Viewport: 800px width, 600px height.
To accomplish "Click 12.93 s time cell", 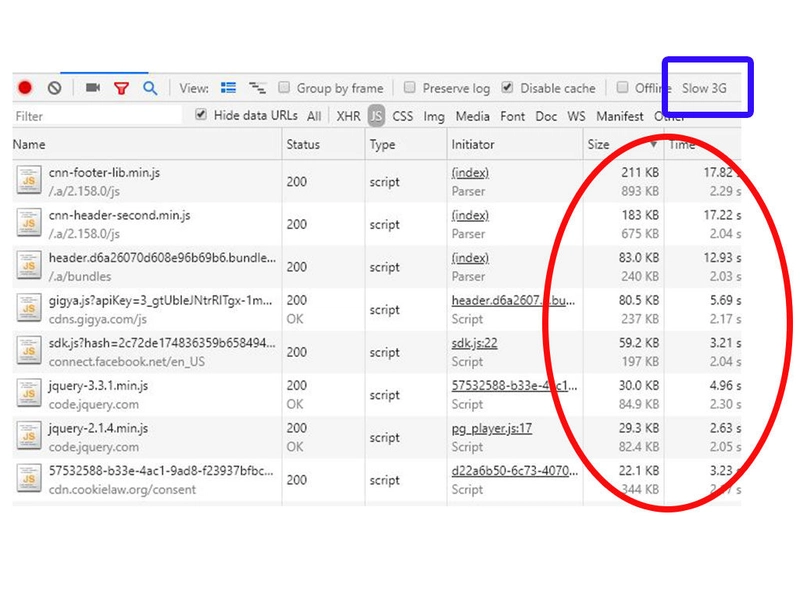I will click(722, 258).
